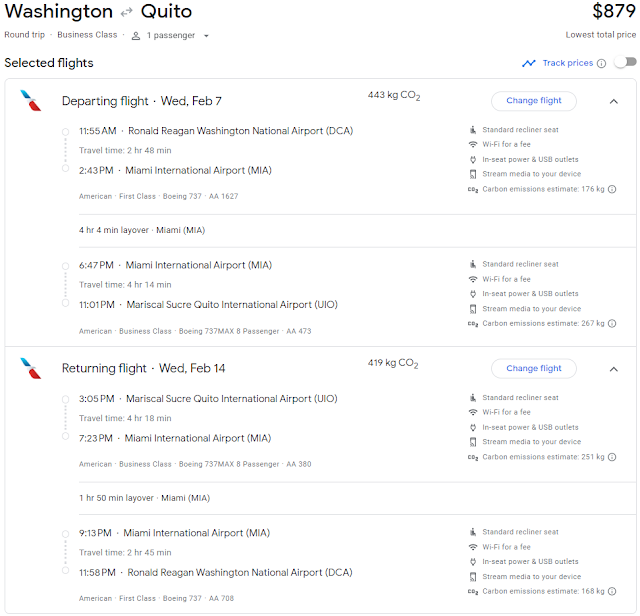Click the Track prices trend icon
This screenshot has height=616, width=640.
click(x=529, y=63)
